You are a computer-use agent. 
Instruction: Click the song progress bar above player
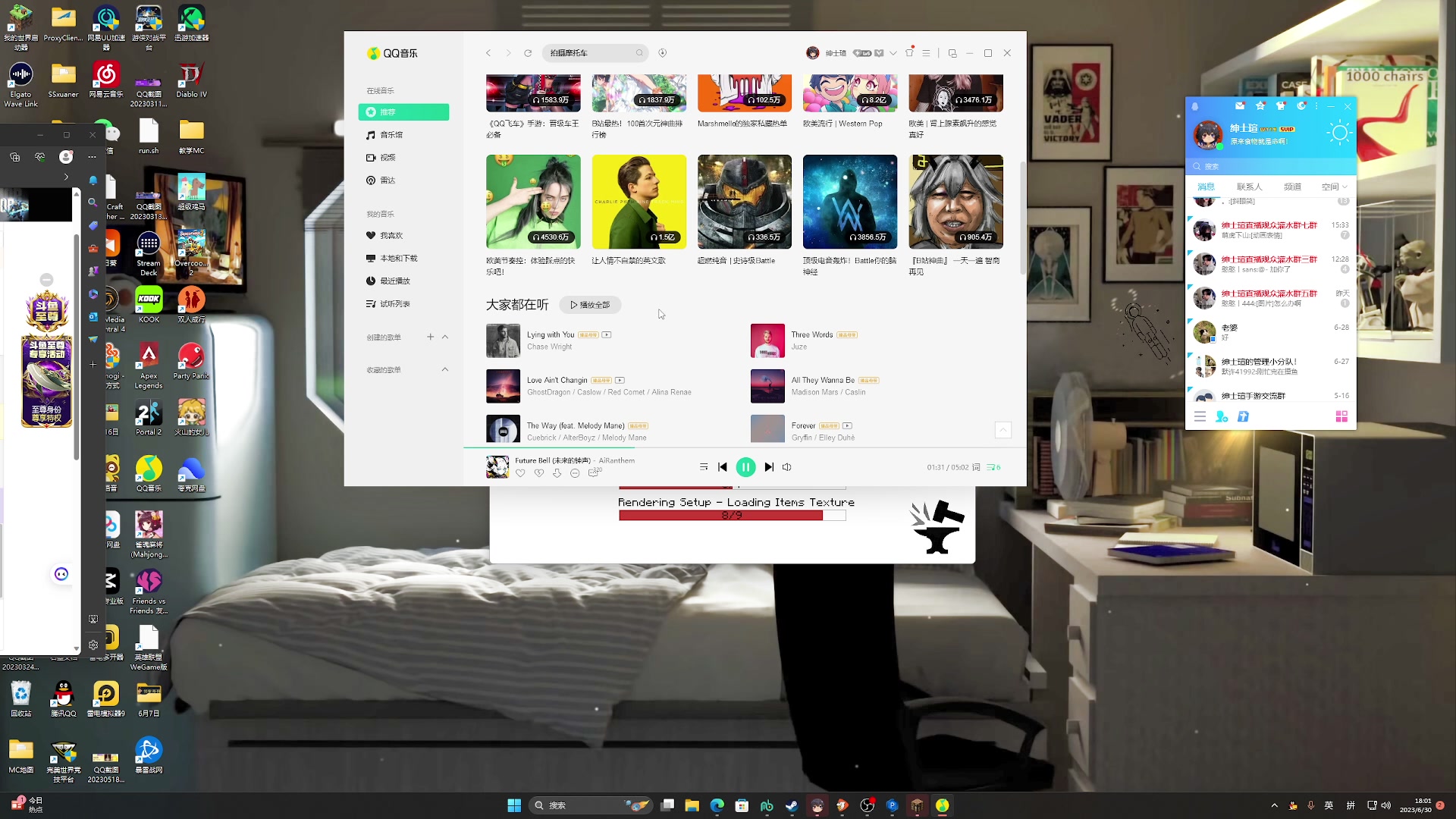pos(682,448)
